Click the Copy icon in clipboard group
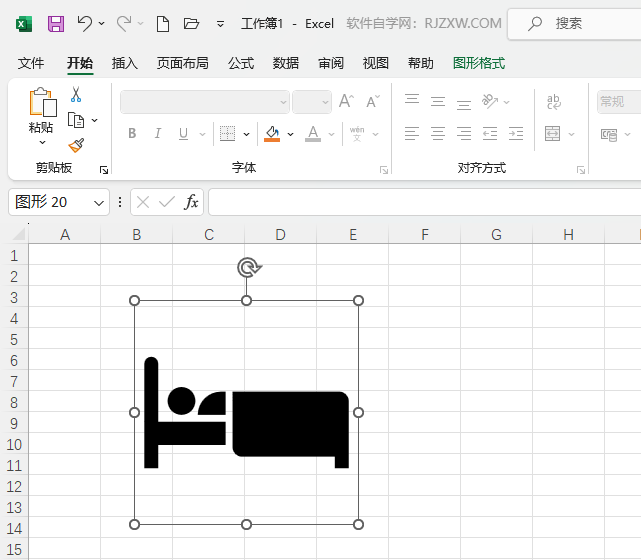 tap(76, 120)
